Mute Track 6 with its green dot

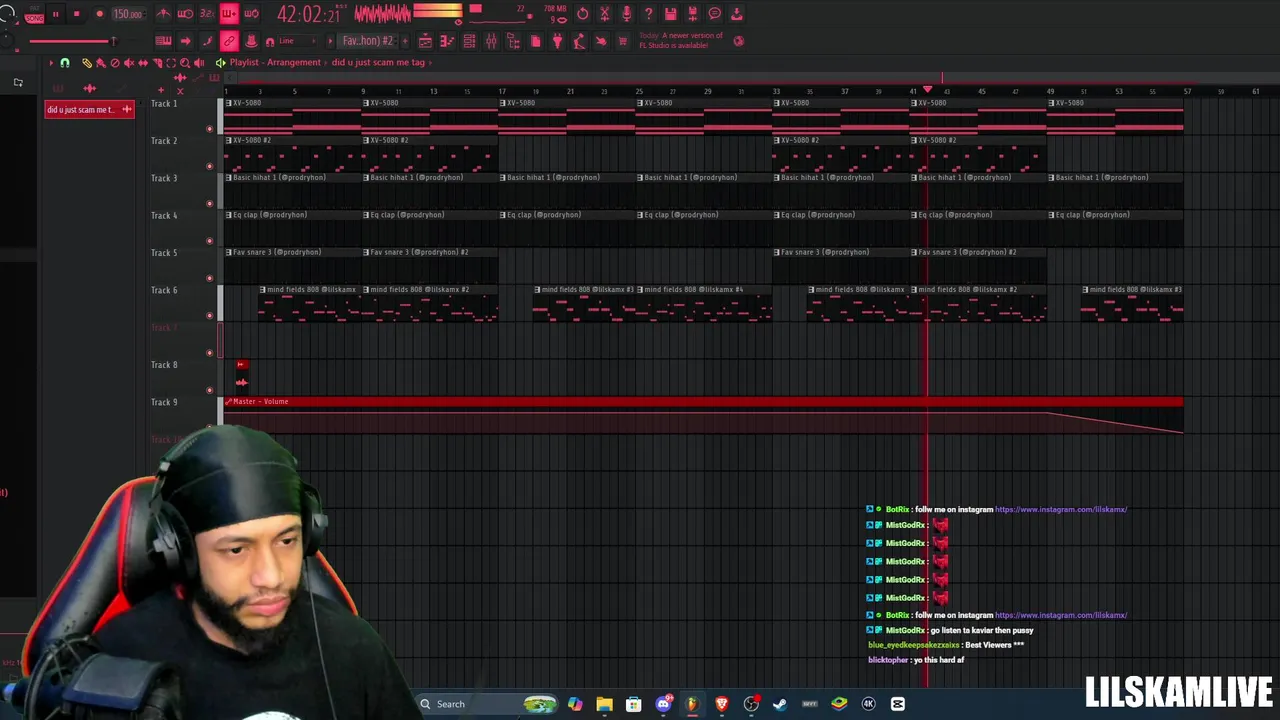209,315
